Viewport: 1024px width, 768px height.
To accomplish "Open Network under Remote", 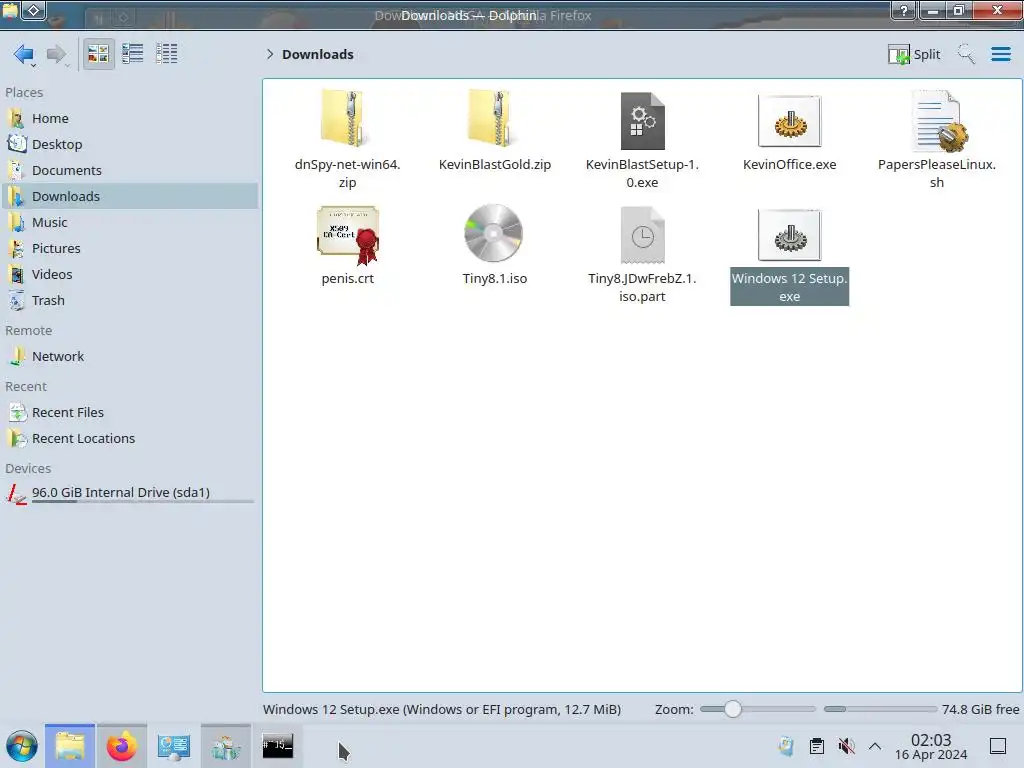I will coord(131,357).
